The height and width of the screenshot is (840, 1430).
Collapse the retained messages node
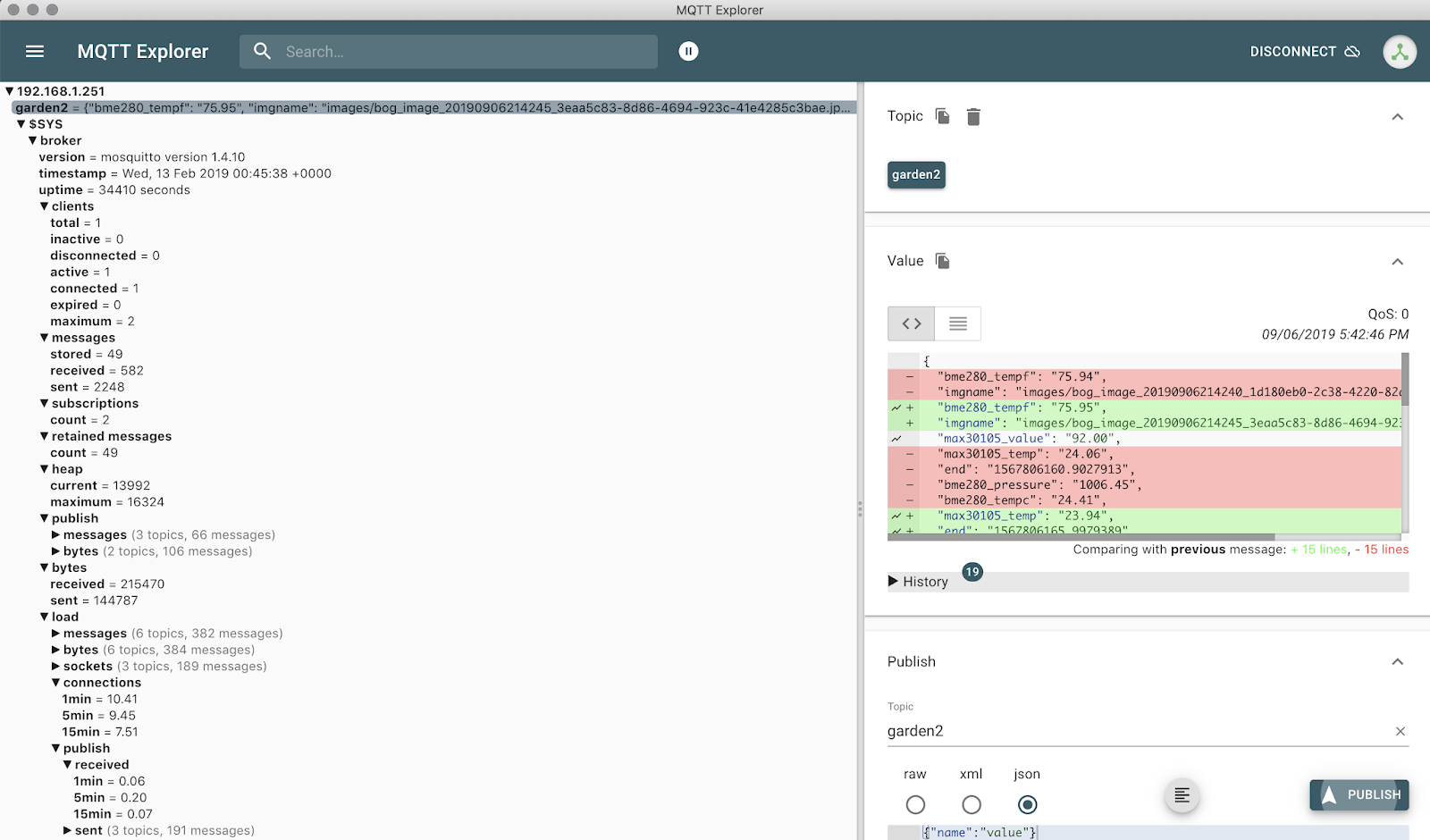45,436
